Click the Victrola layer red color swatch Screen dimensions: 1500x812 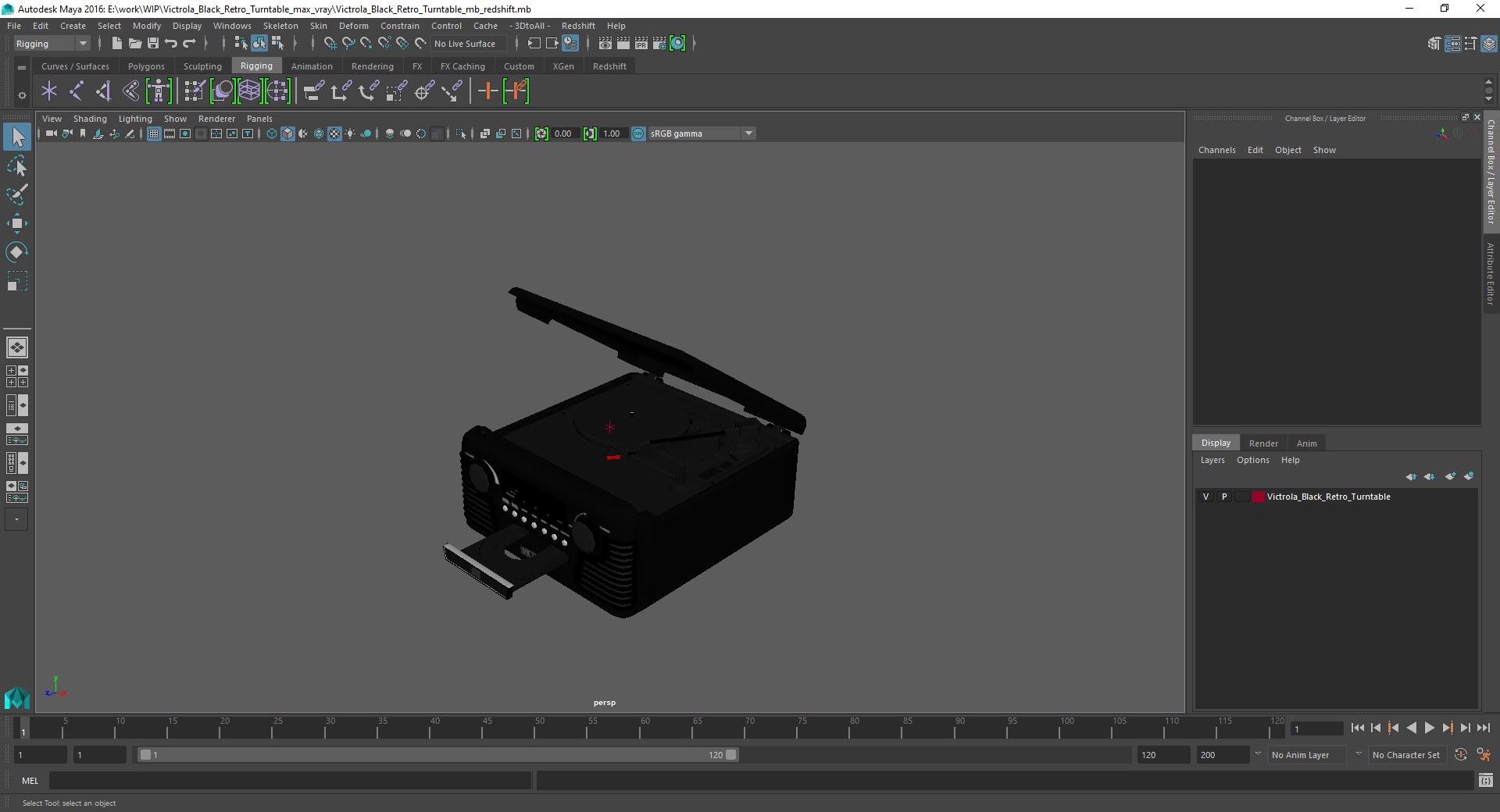click(1258, 497)
